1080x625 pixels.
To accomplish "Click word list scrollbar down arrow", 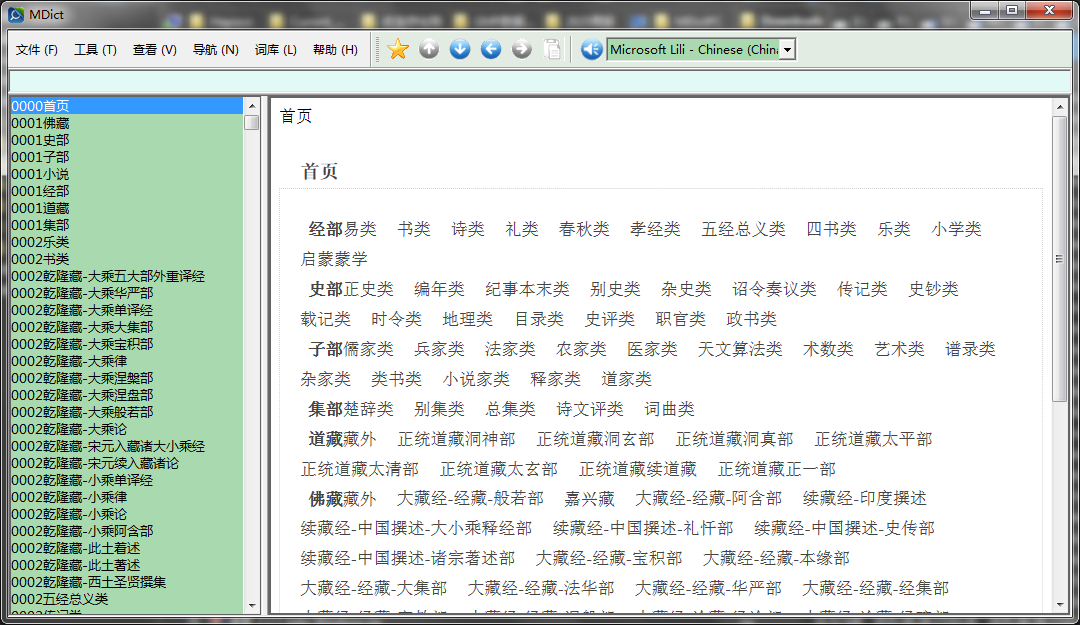I will click(x=251, y=606).
